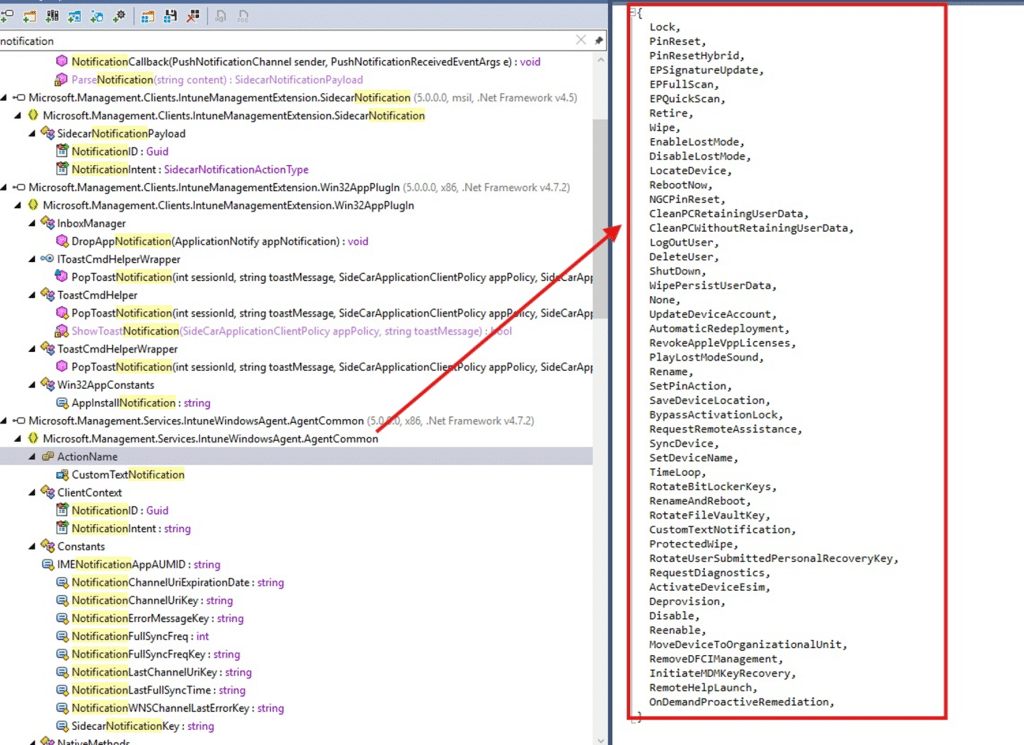1024x745 pixels.
Task: Select the ShowToastNotification method
Action: tap(125, 331)
